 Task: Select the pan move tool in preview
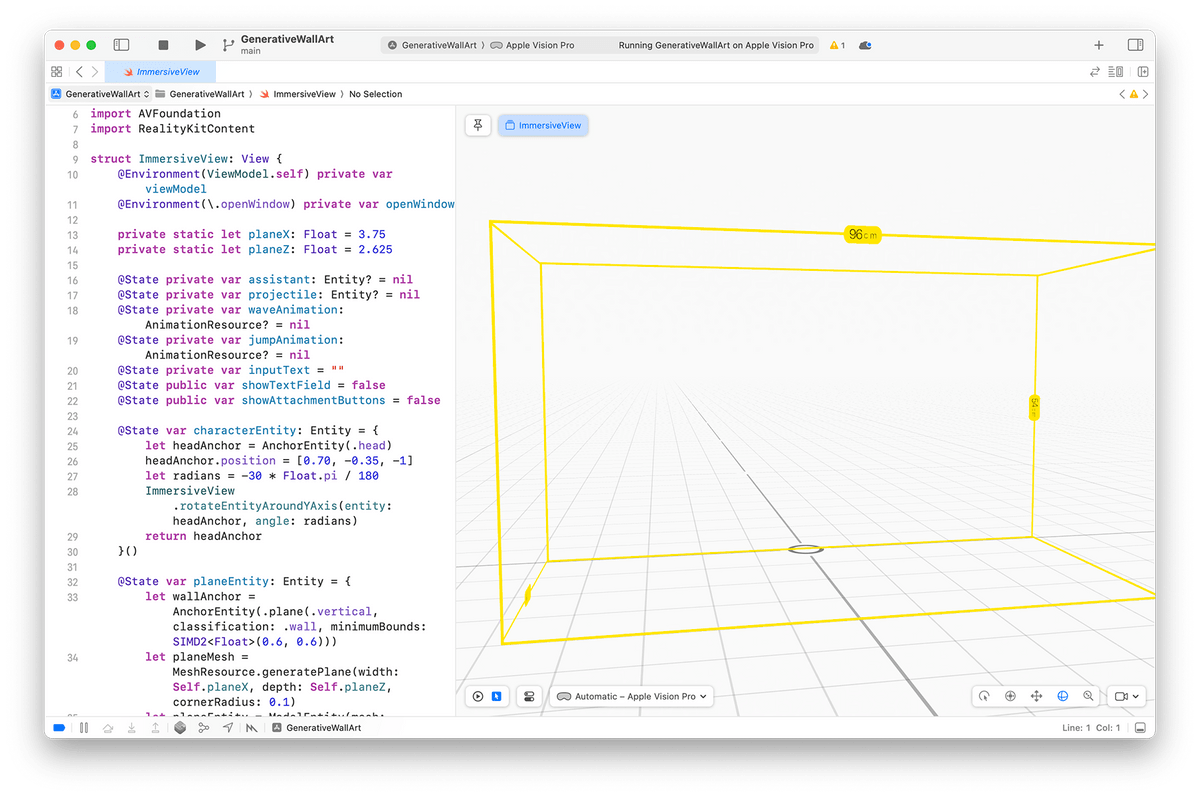click(1036, 696)
